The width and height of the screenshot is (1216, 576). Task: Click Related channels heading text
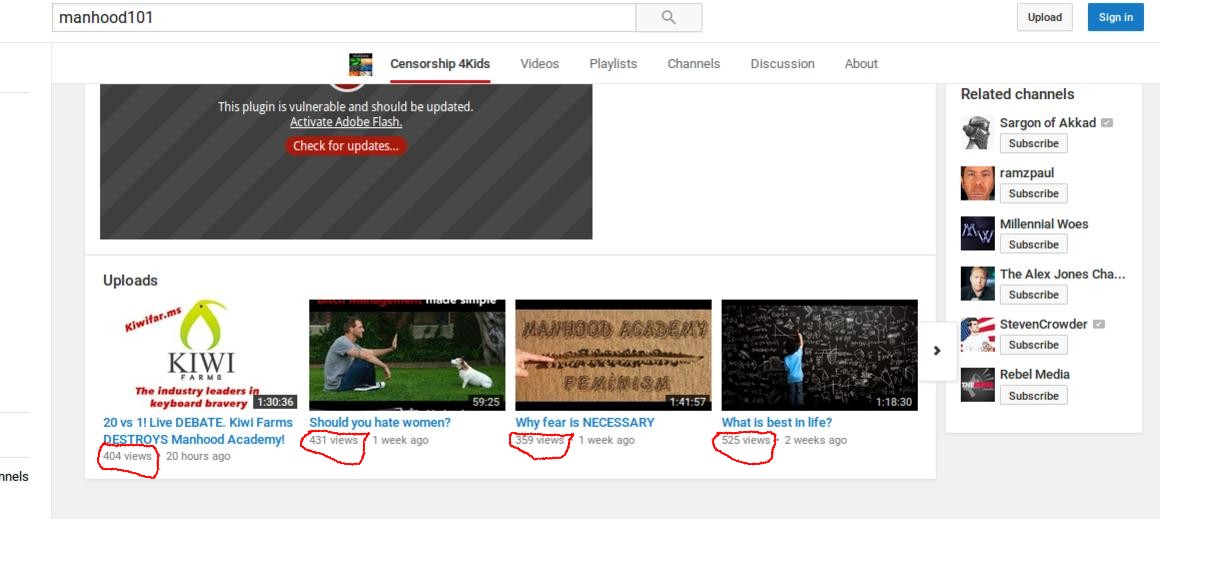(1017, 94)
